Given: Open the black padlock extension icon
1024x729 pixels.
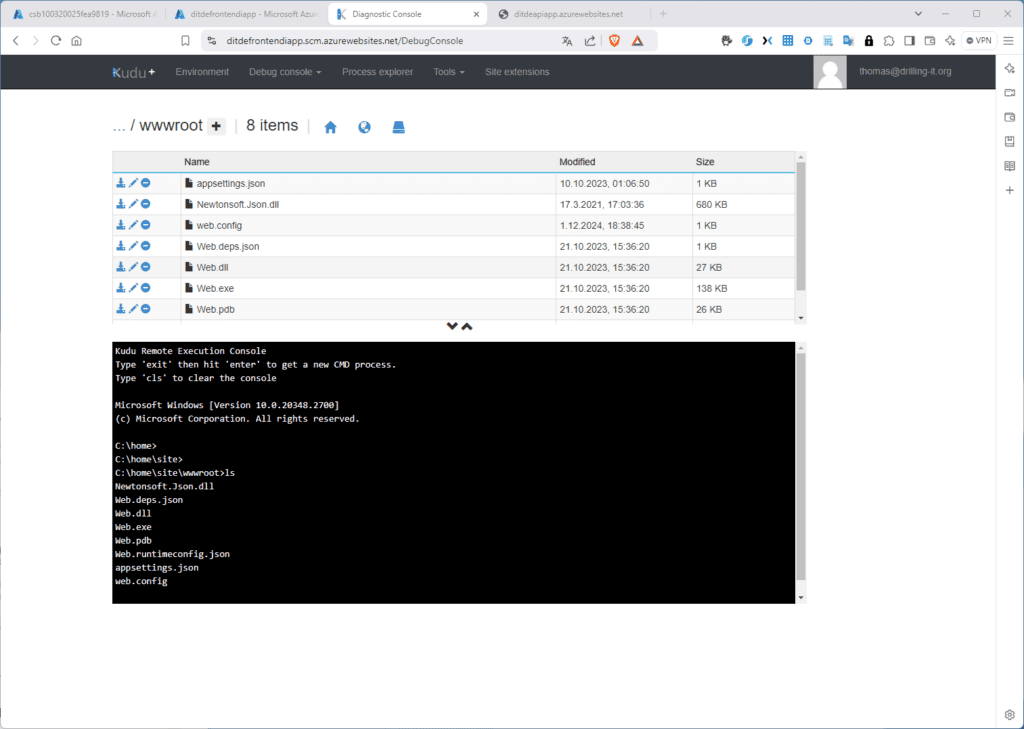Looking at the screenshot, I should (869, 40).
